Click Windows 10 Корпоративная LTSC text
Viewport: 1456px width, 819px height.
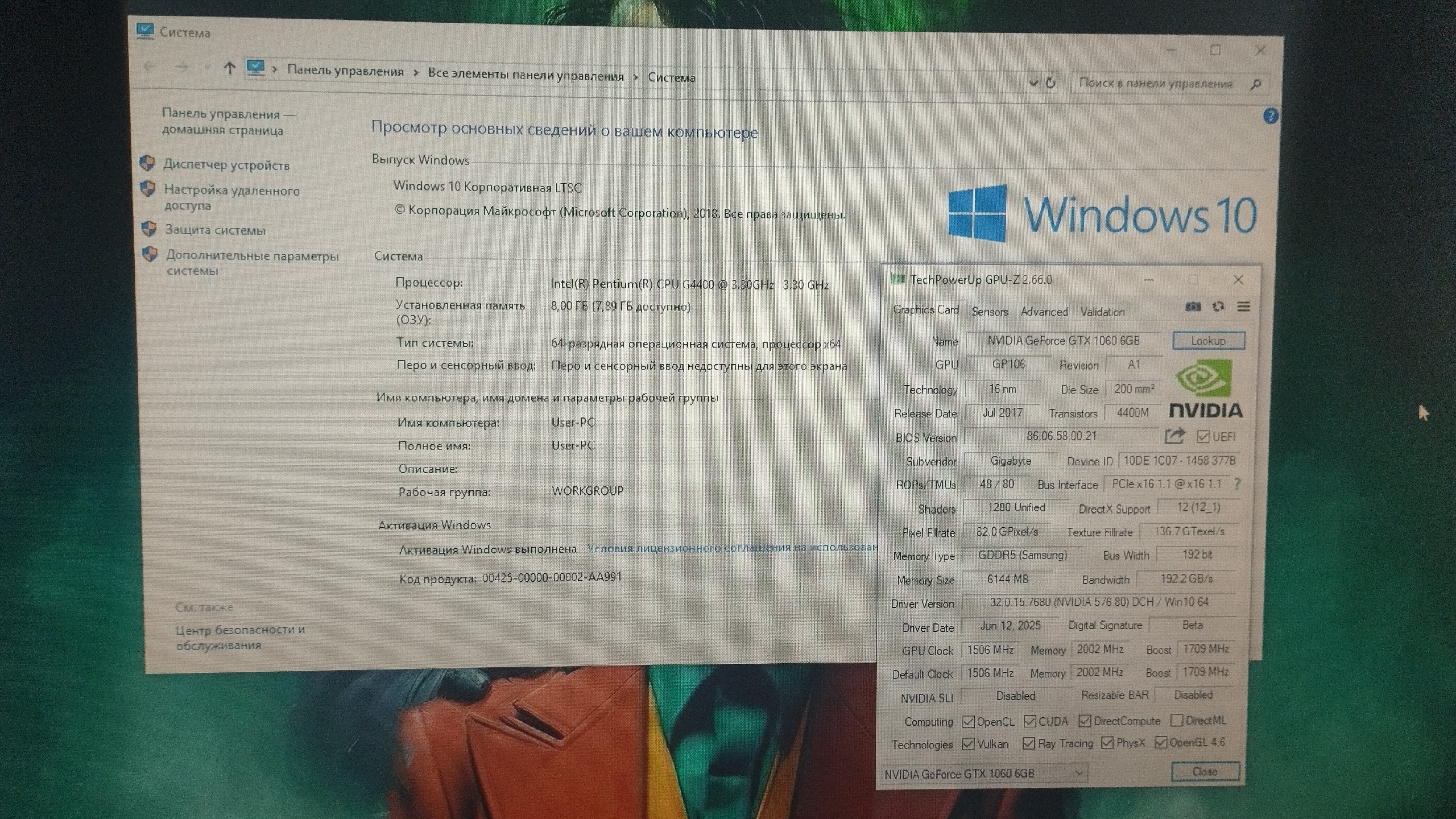point(487,187)
